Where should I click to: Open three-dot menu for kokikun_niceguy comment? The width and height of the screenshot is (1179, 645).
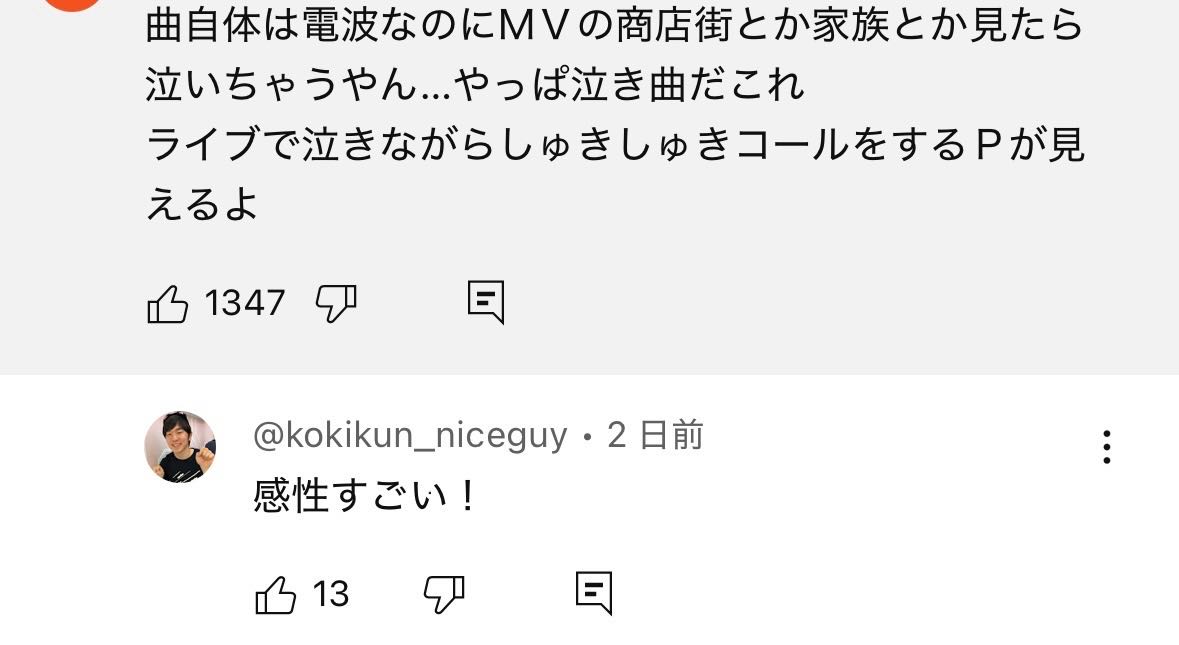click(x=1106, y=447)
